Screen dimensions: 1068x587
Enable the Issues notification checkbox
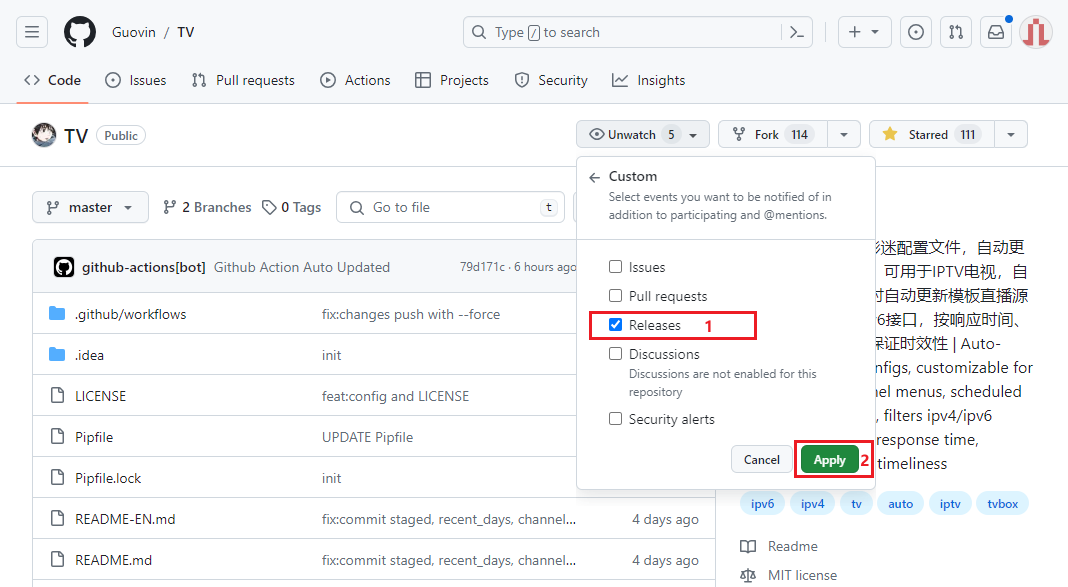(615, 266)
